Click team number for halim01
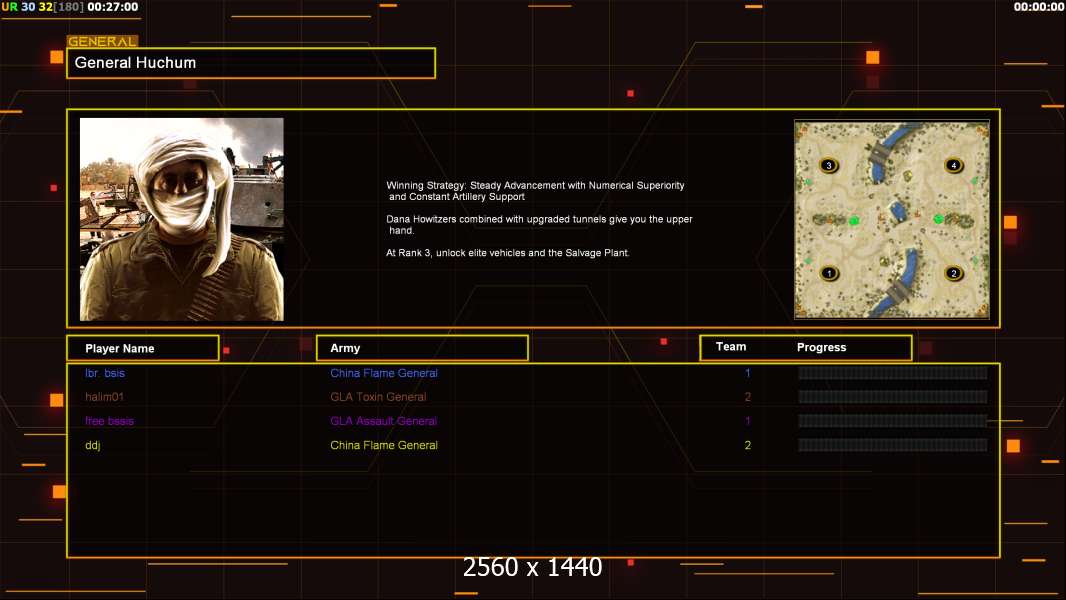1066x600 pixels. pyautogui.click(x=748, y=397)
